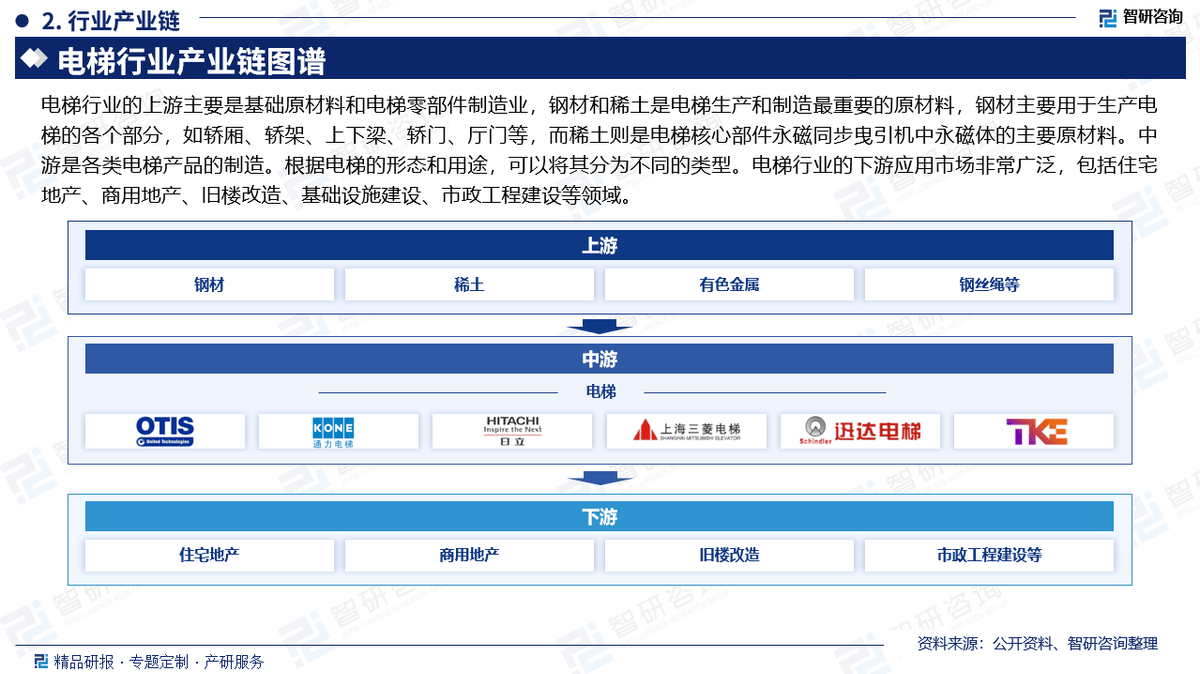Image resolution: width=1200 pixels, height=674 pixels.
Task: Click the KONE 通力电梯 logo
Action: pyautogui.click(x=333, y=431)
